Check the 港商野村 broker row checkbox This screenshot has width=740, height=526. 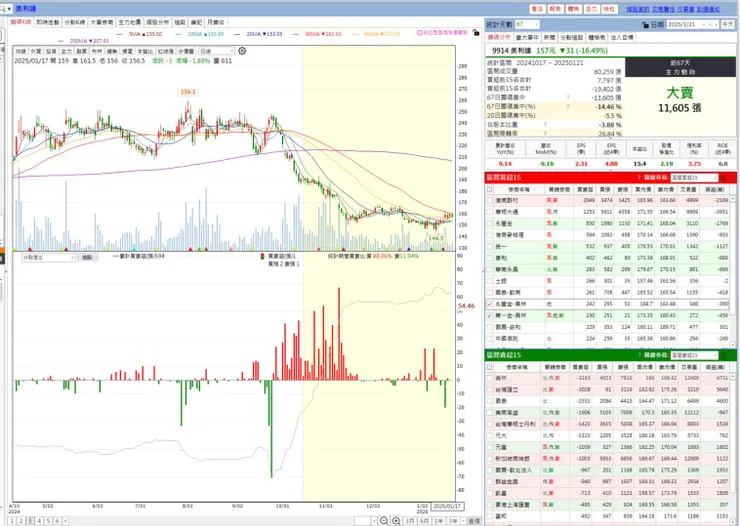pos(489,200)
